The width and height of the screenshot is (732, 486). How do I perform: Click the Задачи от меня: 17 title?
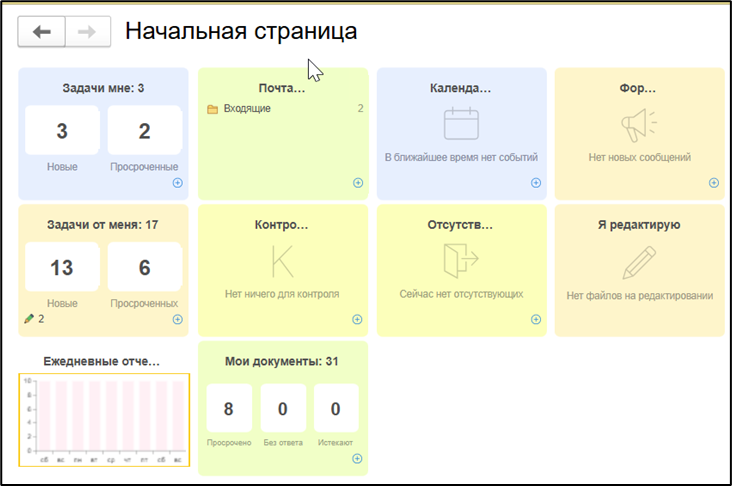point(103,225)
